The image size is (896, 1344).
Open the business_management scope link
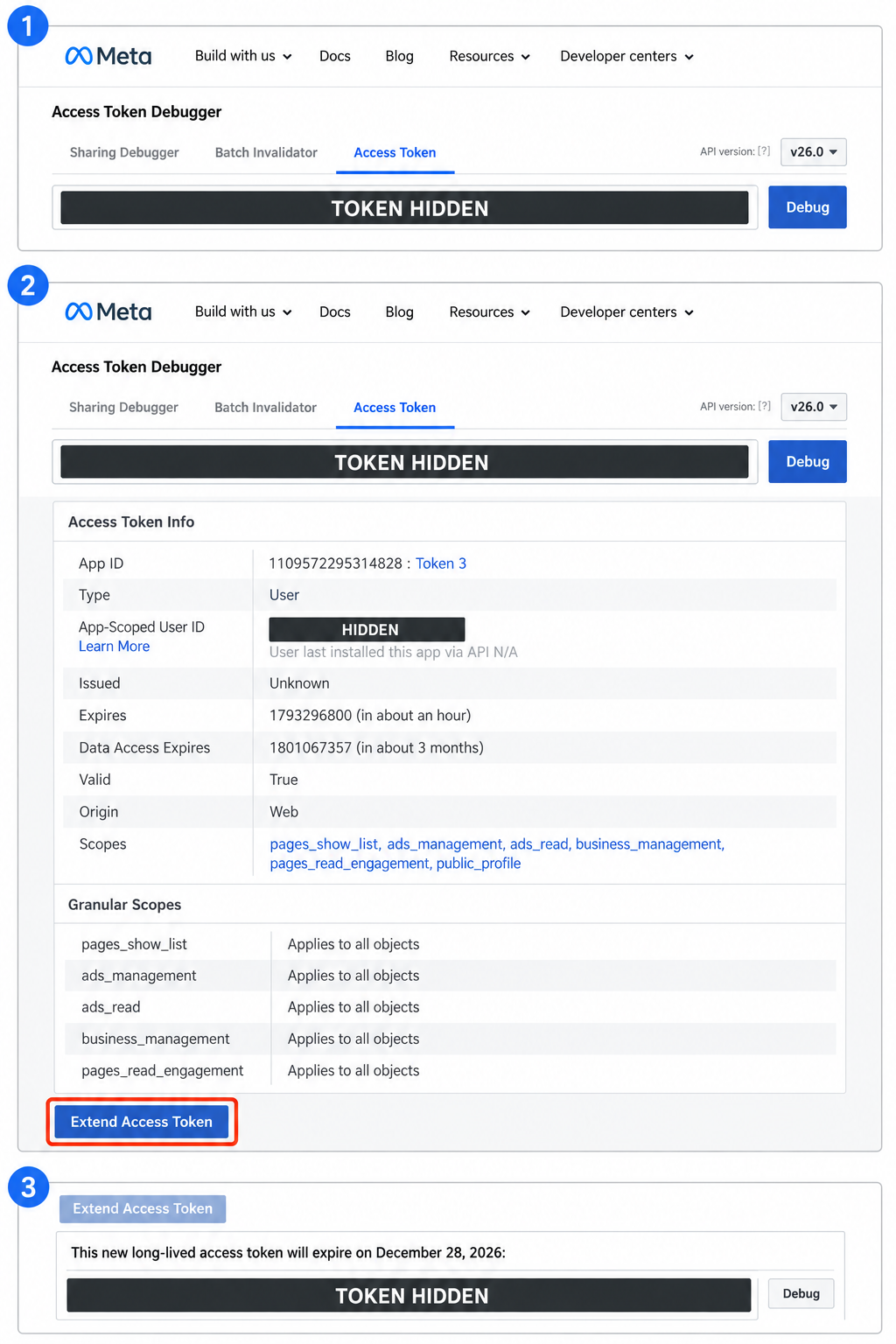650,844
